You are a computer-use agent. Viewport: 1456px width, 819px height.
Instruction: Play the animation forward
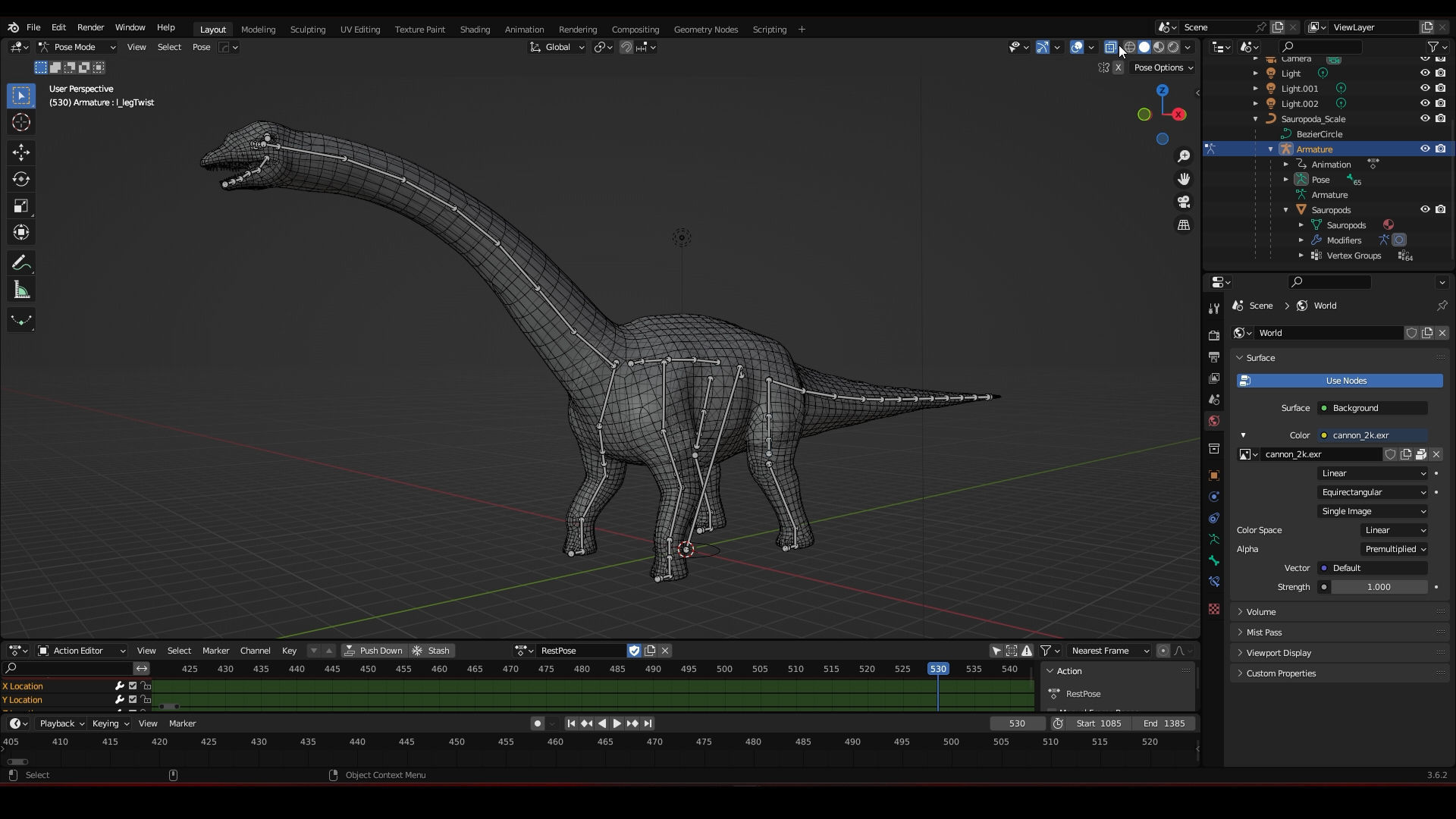pos(617,723)
